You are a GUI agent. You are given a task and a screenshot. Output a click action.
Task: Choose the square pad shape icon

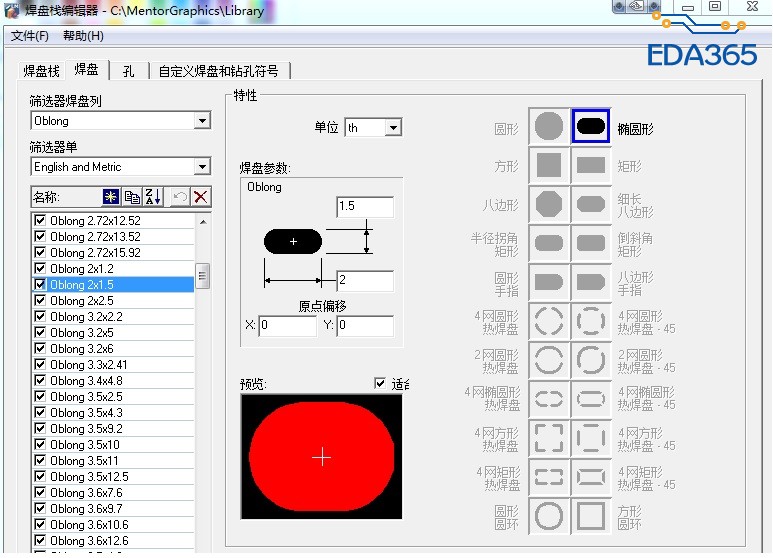point(549,165)
